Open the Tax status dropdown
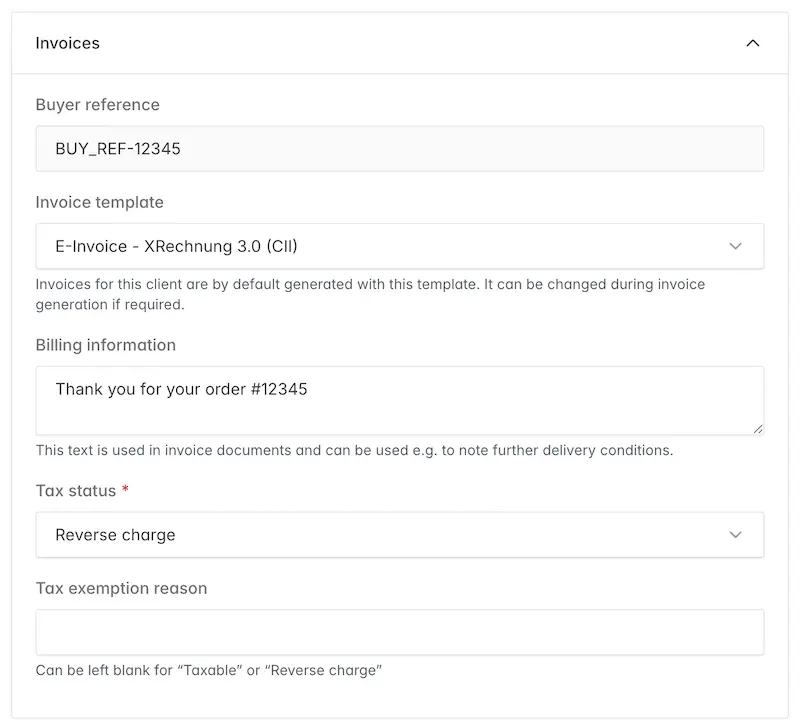 point(400,535)
